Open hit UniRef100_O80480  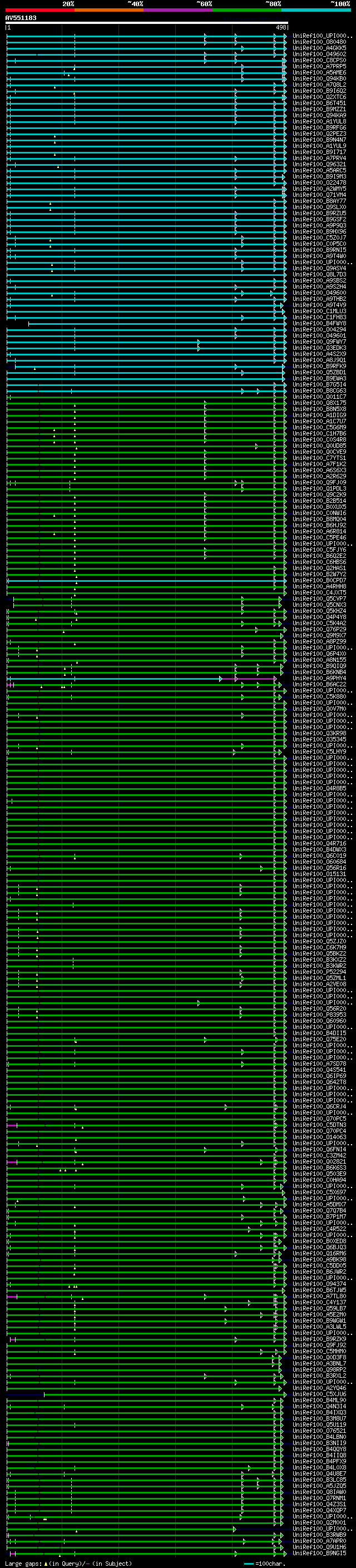click(x=319, y=42)
